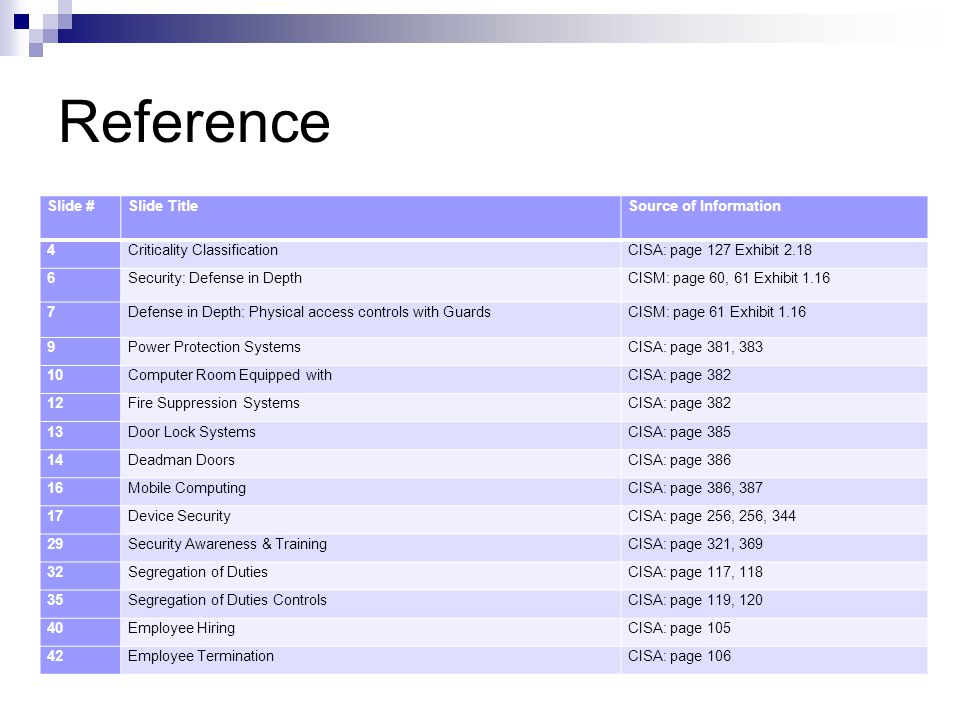
Task: Click slide number 40 cell
Action: (x=80, y=632)
